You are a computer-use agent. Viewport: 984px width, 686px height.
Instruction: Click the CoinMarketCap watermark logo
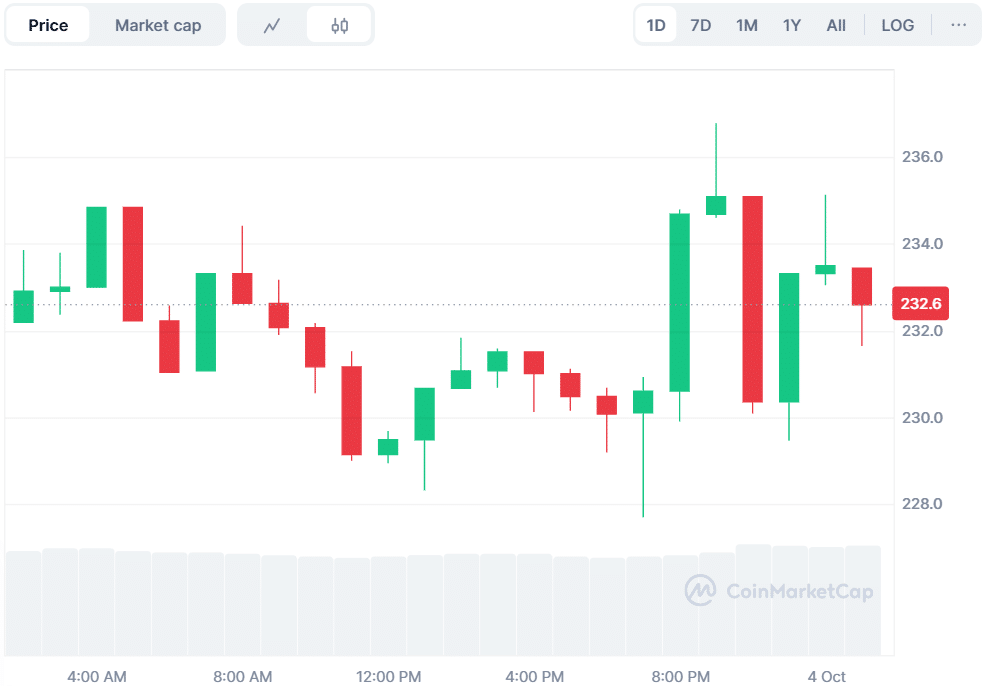[779, 590]
